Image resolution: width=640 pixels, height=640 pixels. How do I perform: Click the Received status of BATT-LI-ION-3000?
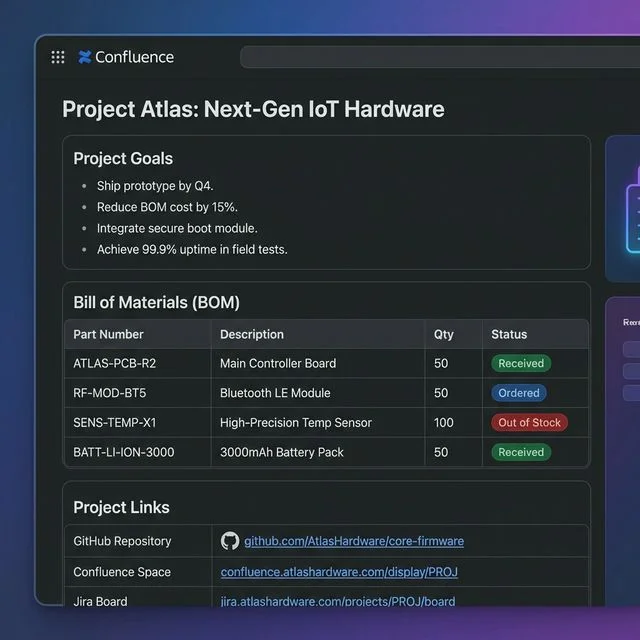(521, 452)
